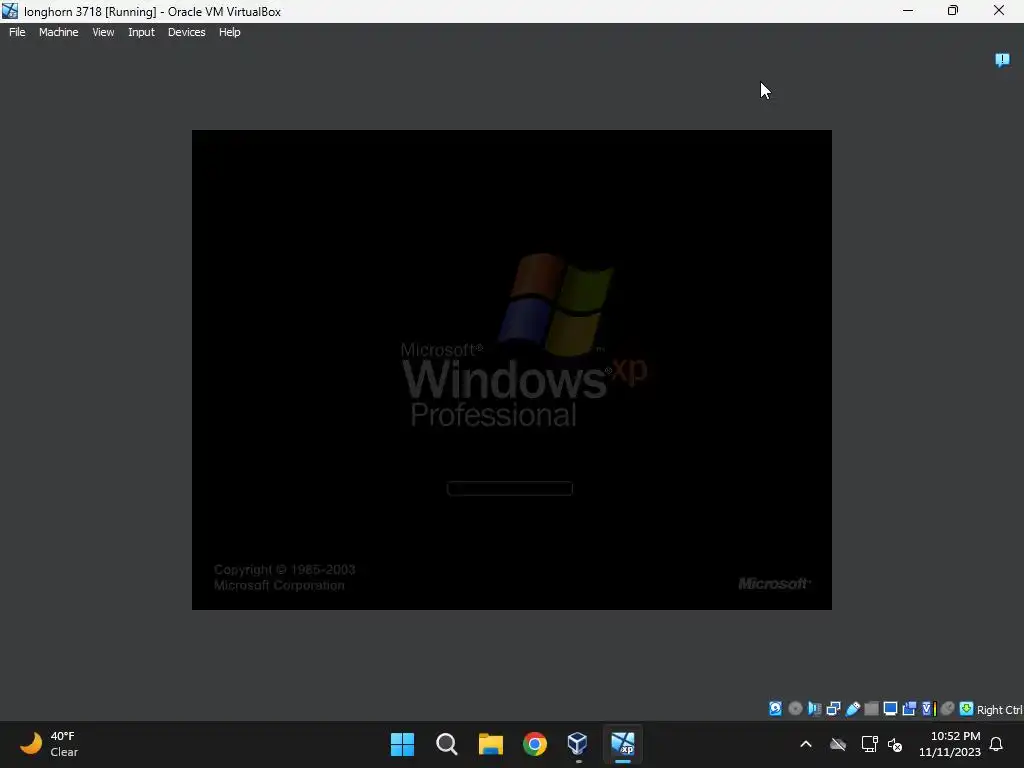Click the overlapping blue squares status icon
The height and width of the screenshot is (768, 1024).
tap(909, 709)
